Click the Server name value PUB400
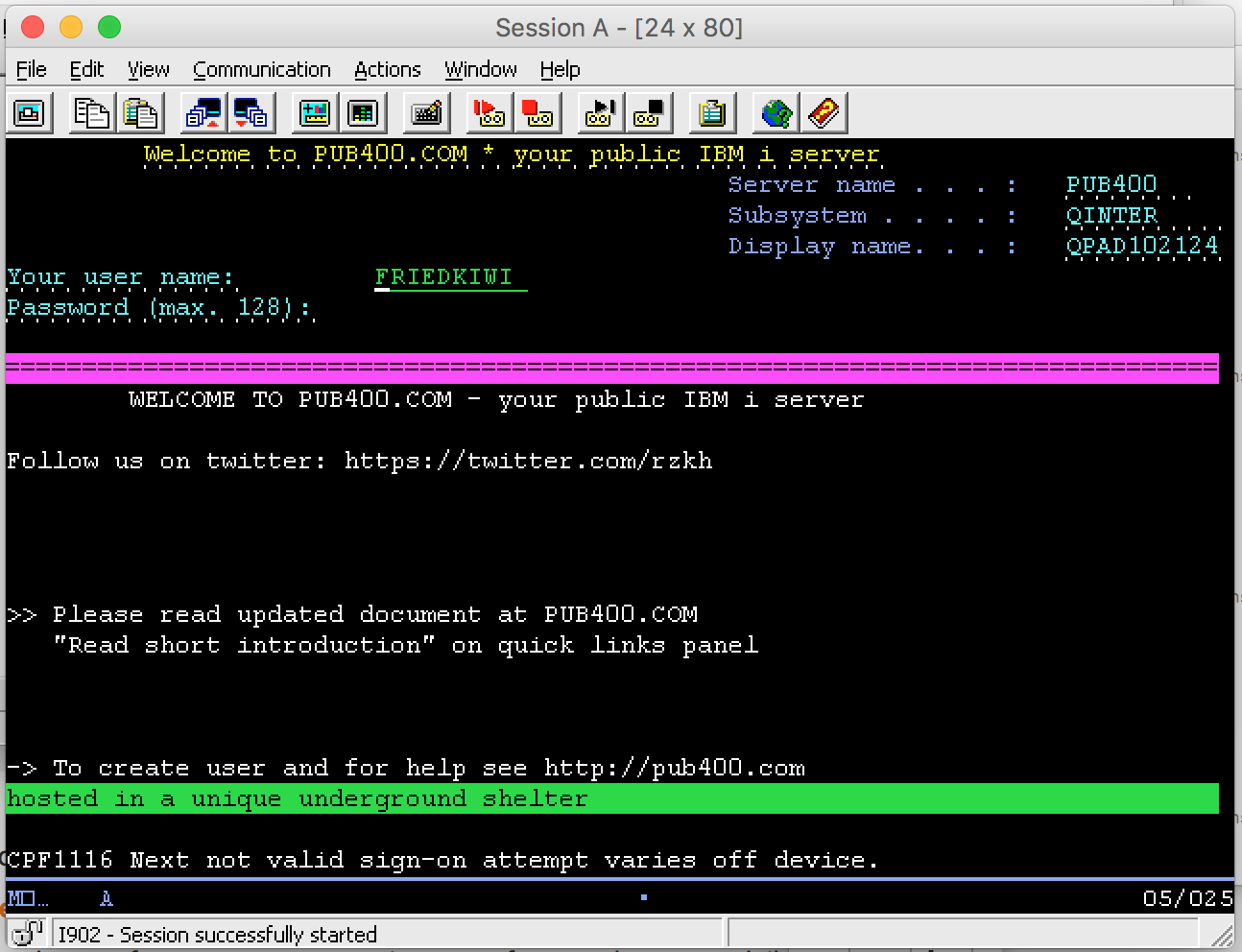This screenshot has width=1242, height=952. [x=1111, y=184]
